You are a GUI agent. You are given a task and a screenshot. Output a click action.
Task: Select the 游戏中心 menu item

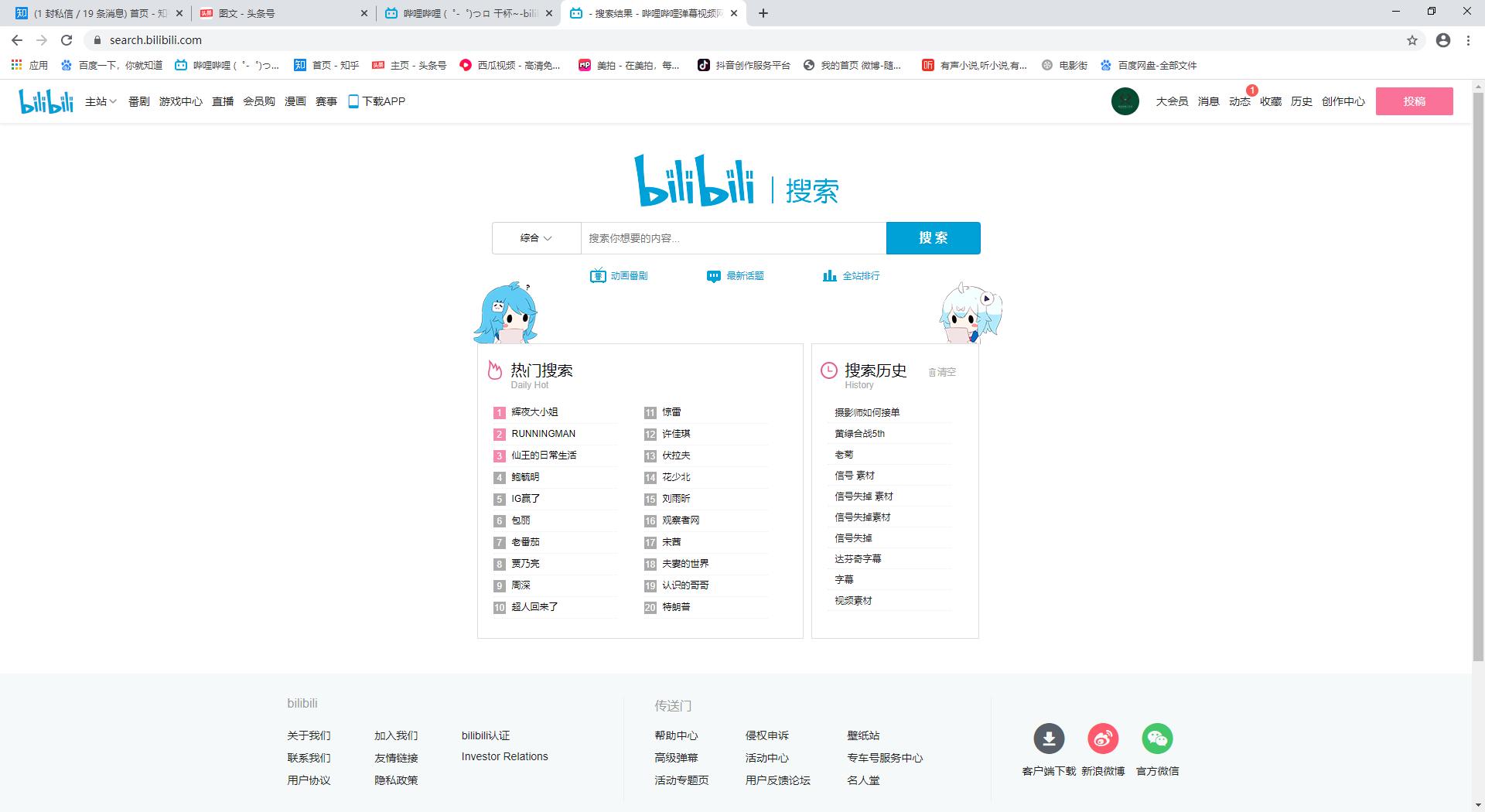[x=180, y=101]
